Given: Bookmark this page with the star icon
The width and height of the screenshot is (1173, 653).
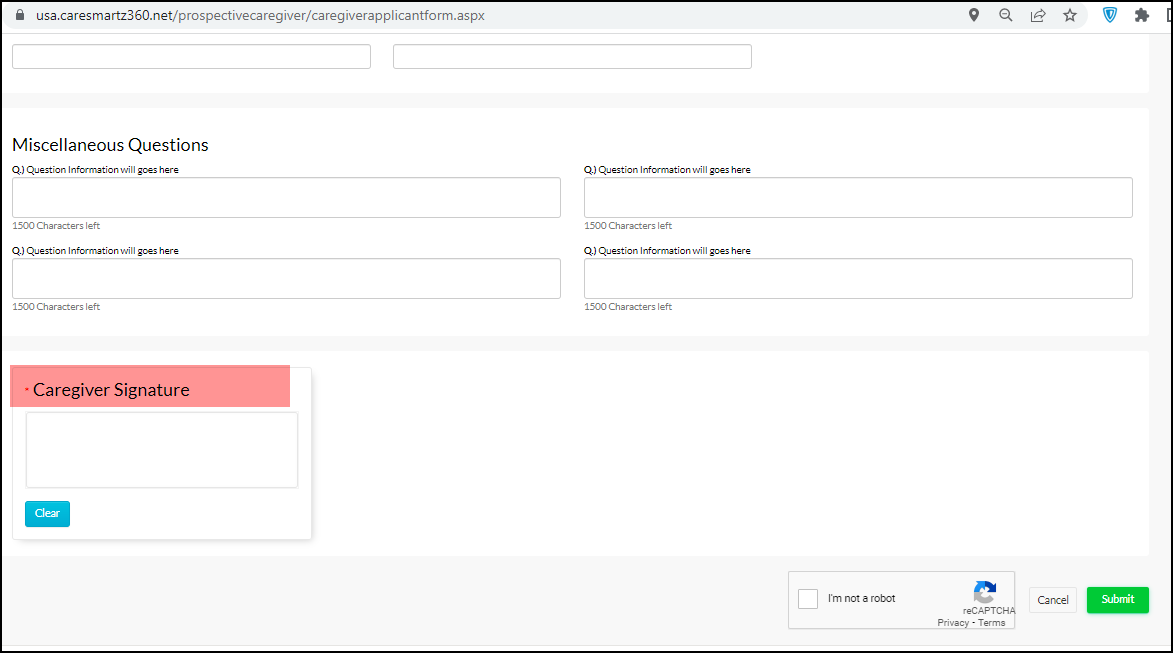Looking at the screenshot, I should [x=1070, y=16].
